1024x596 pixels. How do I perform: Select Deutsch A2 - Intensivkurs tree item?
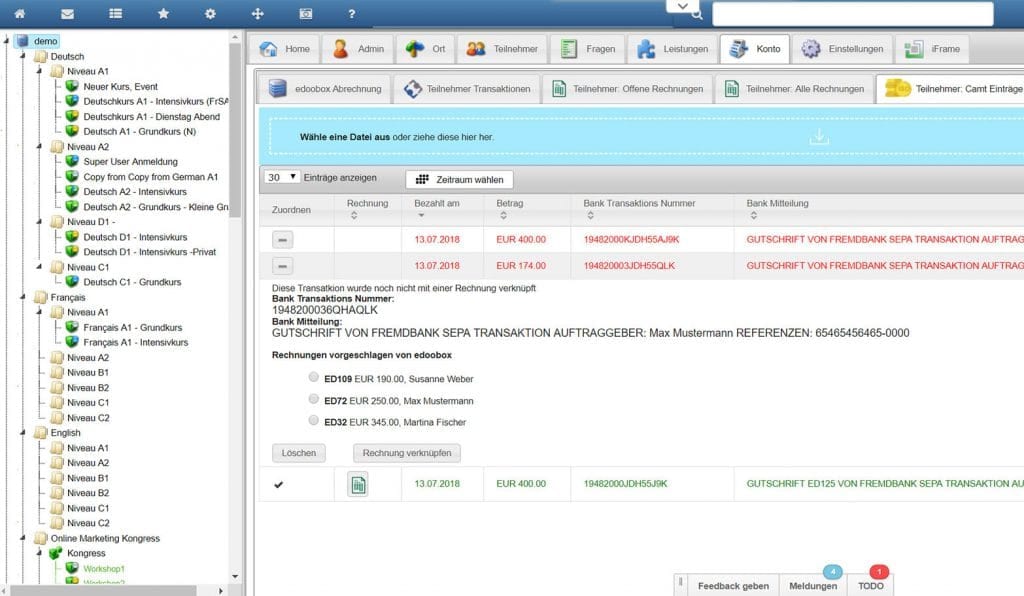tap(135, 192)
